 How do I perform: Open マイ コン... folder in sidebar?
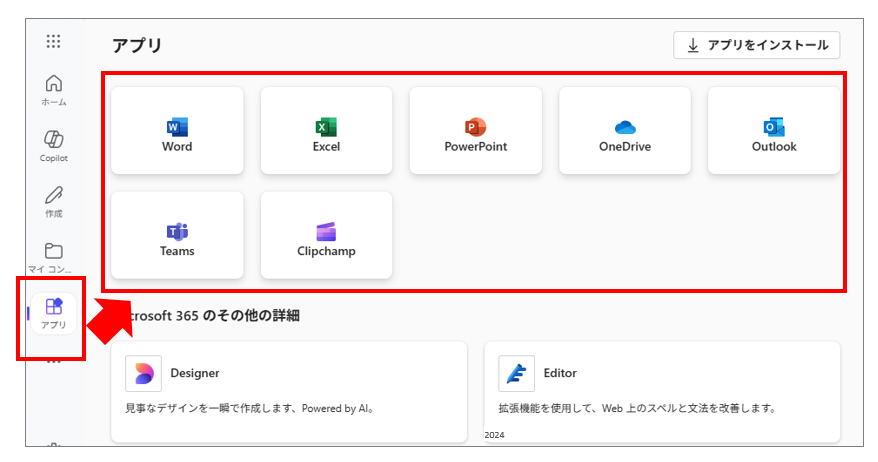click(x=52, y=258)
